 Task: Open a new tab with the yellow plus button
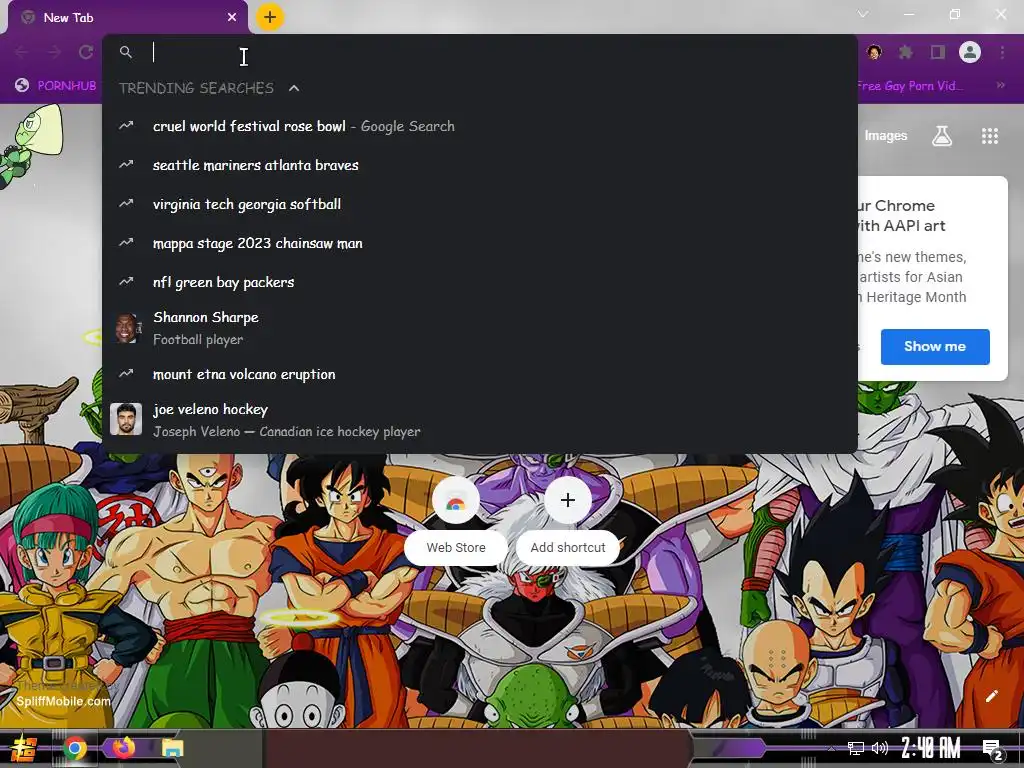pos(270,18)
